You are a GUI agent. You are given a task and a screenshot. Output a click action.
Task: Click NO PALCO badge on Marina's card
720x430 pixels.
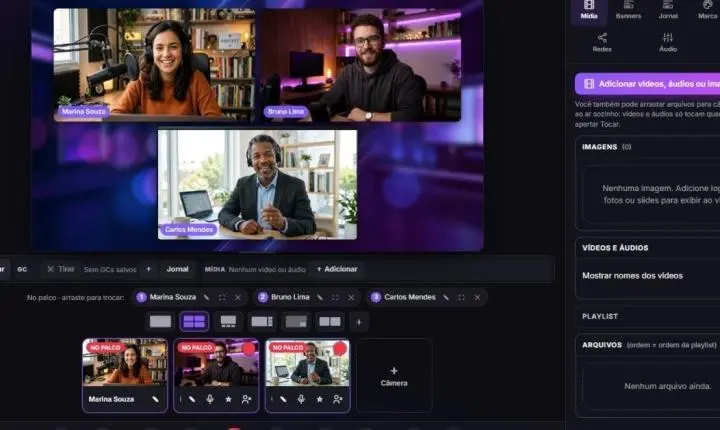pos(105,347)
